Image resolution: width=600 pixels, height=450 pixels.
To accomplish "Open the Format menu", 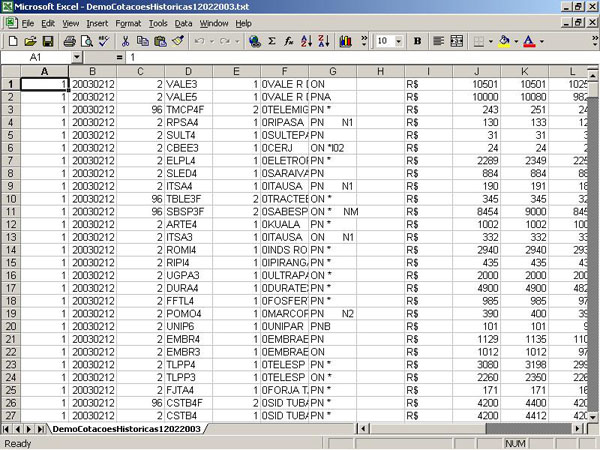I will (128, 22).
